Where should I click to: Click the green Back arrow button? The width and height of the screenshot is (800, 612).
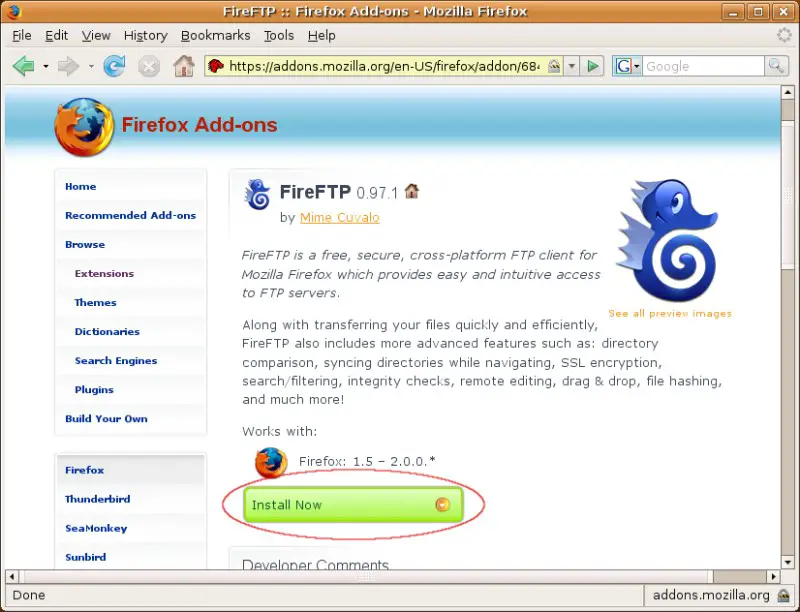coord(23,66)
